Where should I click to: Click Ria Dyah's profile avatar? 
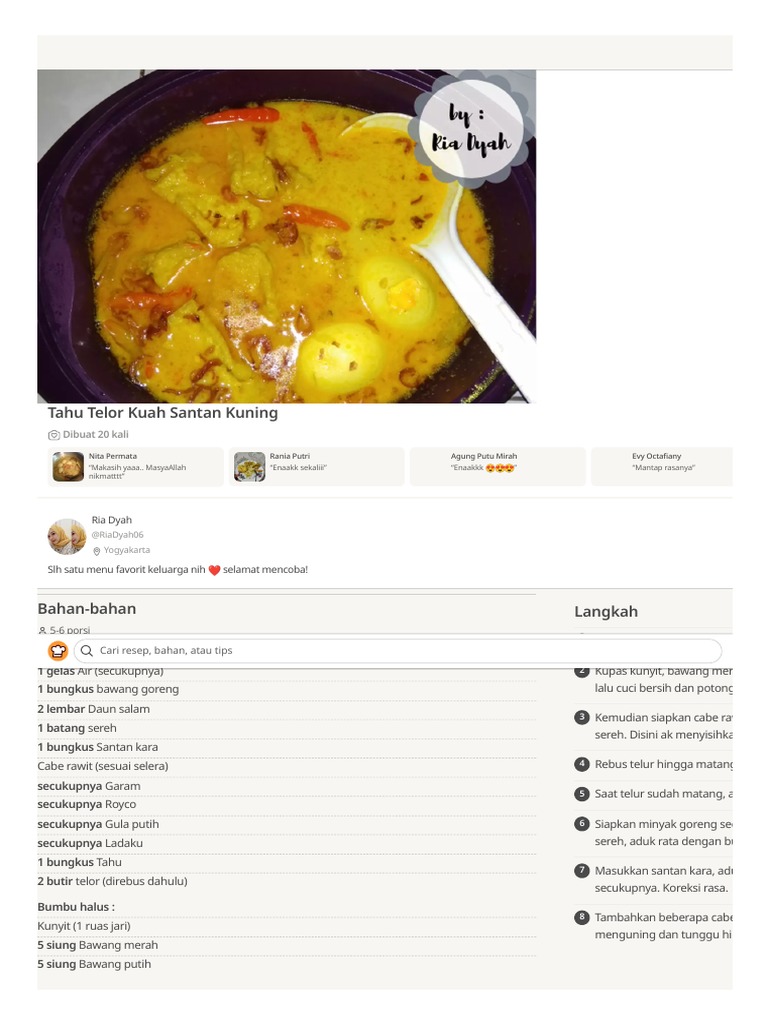[67, 536]
